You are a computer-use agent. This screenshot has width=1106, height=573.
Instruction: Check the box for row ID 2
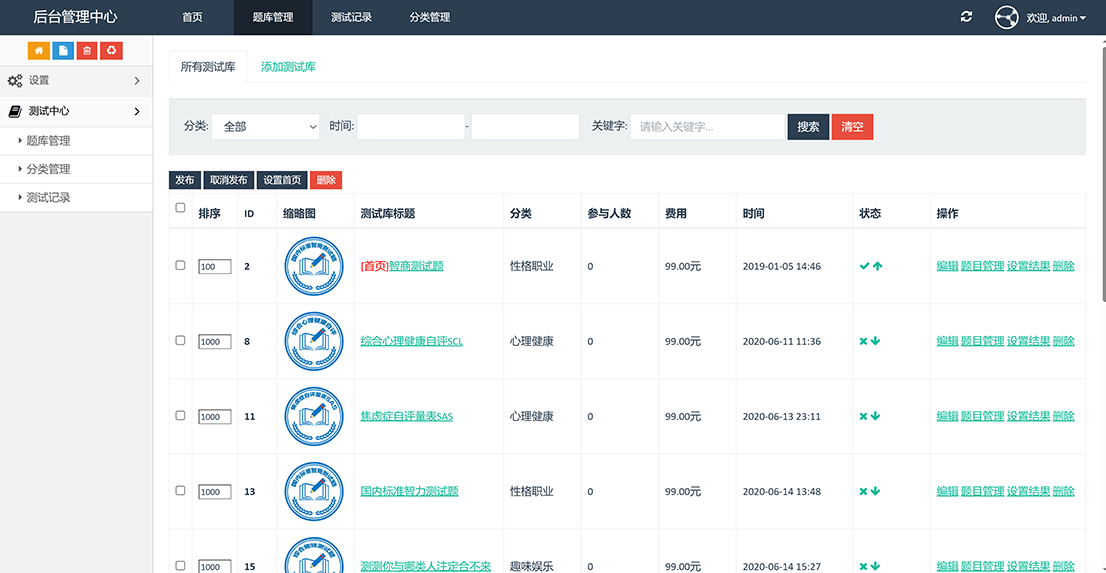click(180, 265)
